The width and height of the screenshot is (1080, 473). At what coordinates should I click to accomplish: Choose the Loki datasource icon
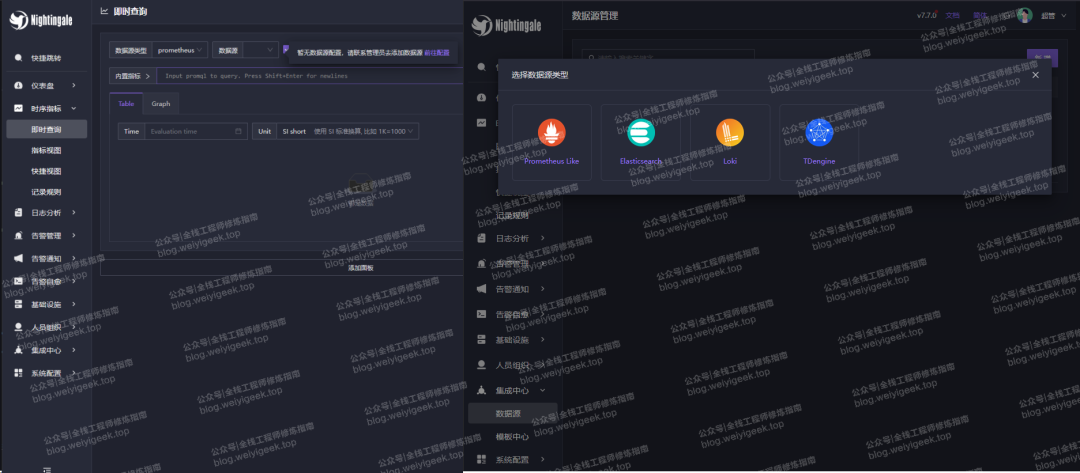[729, 132]
